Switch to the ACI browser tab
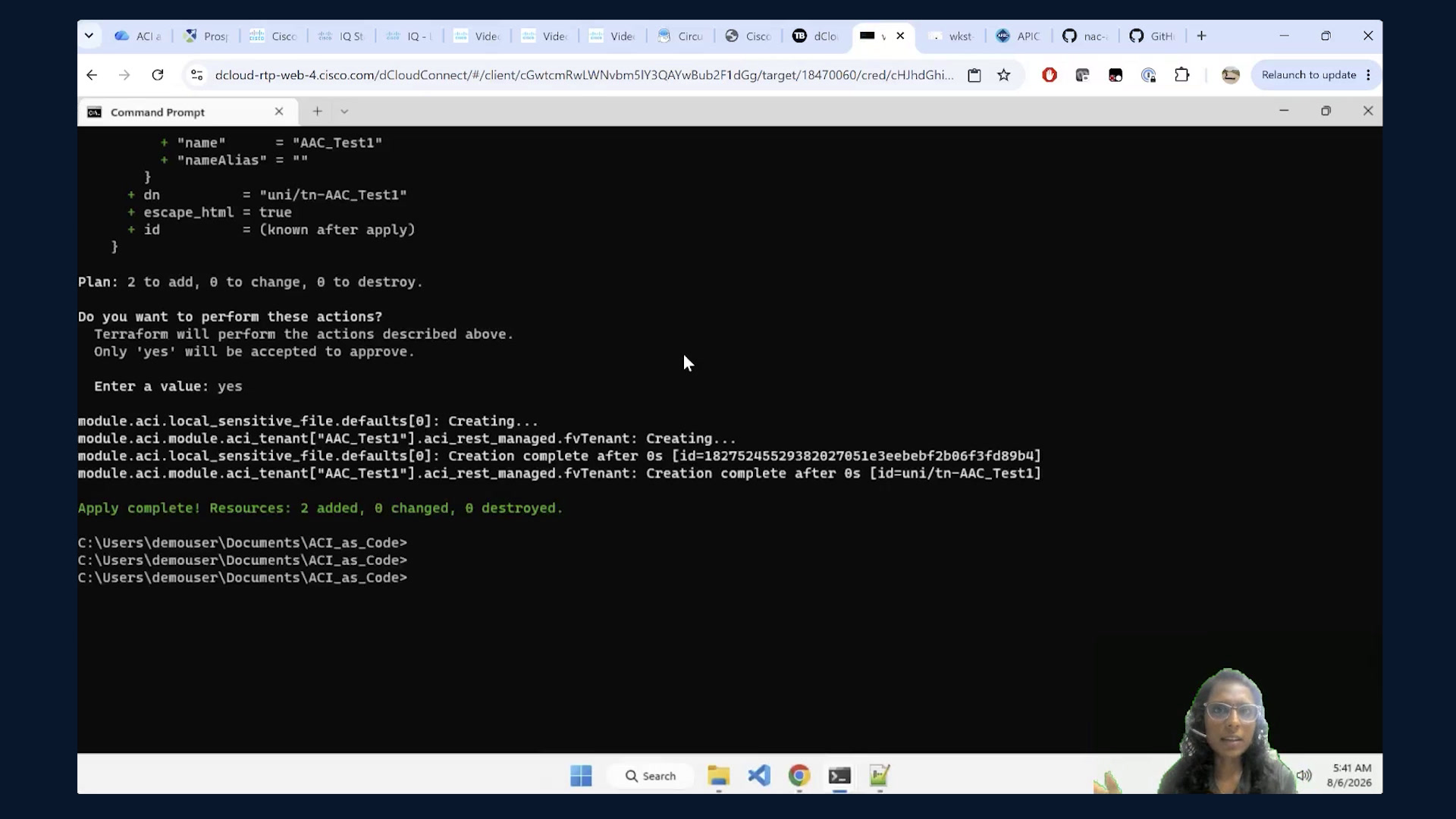Image resolution: width=1456 pixels, height=819 pixels. pos(138,36)
